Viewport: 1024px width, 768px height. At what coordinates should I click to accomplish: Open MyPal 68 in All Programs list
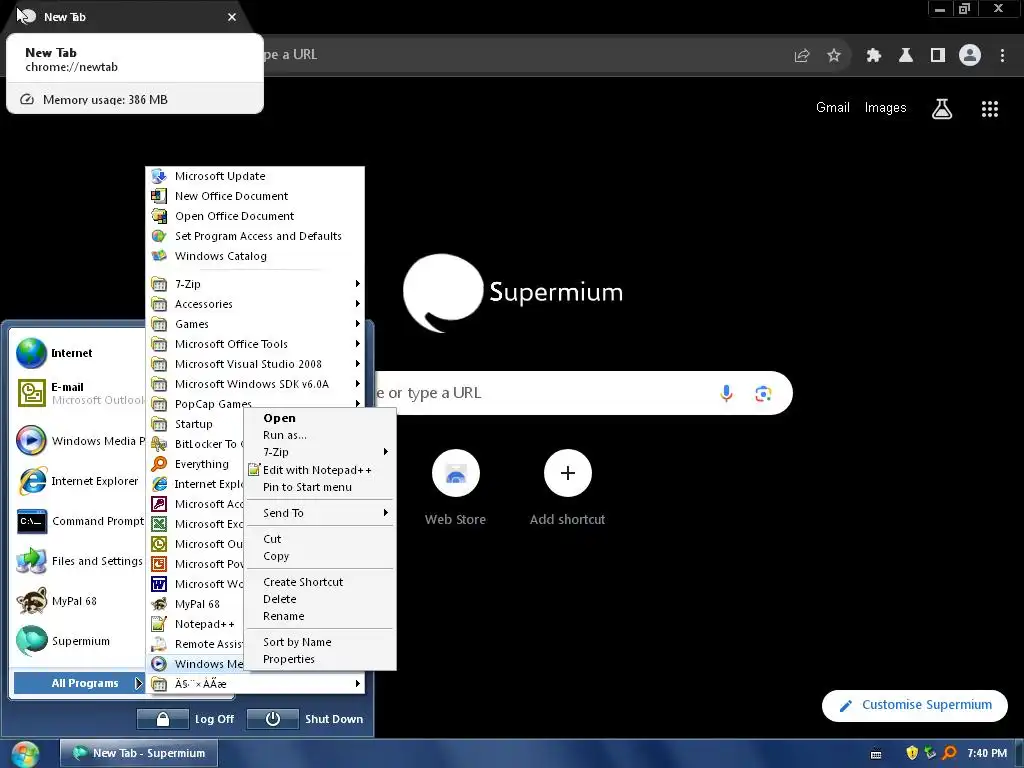click(196, 604)
